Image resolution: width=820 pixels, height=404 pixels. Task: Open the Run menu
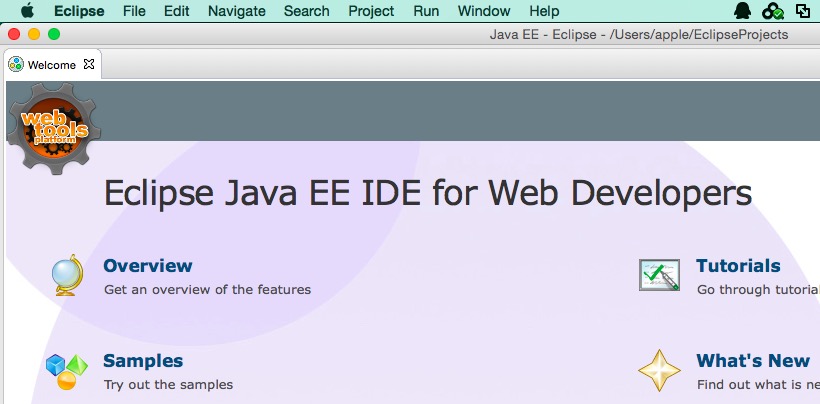(426, 11)
